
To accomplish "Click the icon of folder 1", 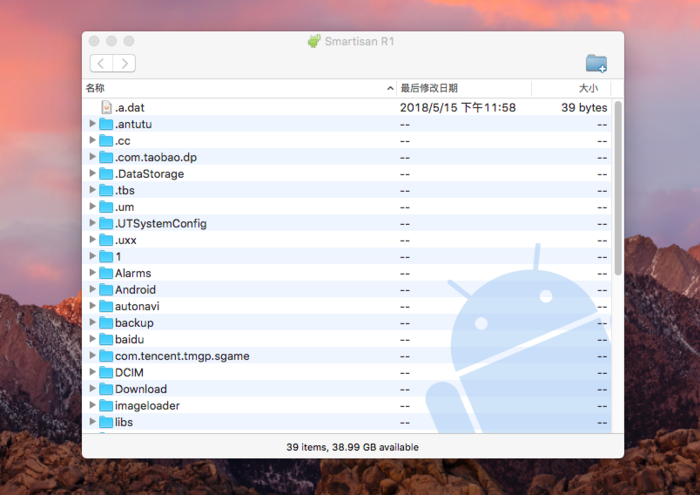I will [106, 256].
